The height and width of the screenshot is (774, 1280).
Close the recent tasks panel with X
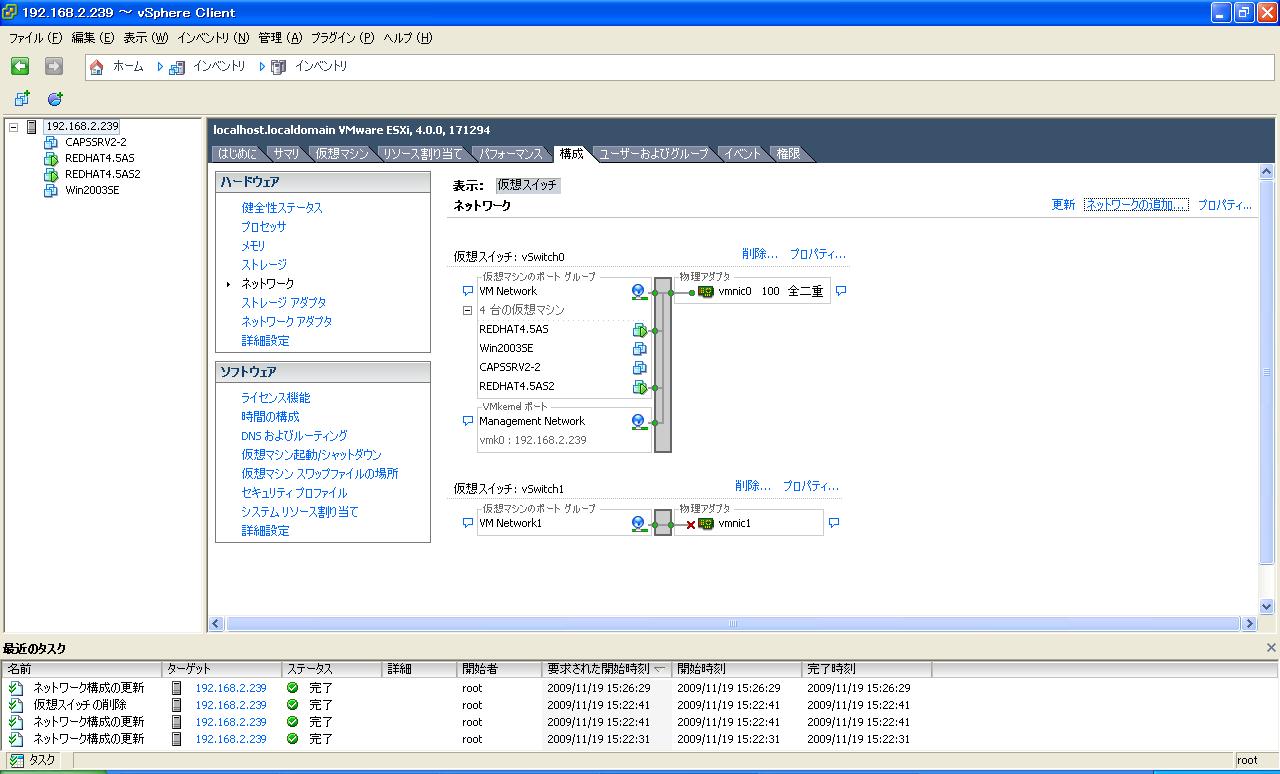(x=1271, y=648)
